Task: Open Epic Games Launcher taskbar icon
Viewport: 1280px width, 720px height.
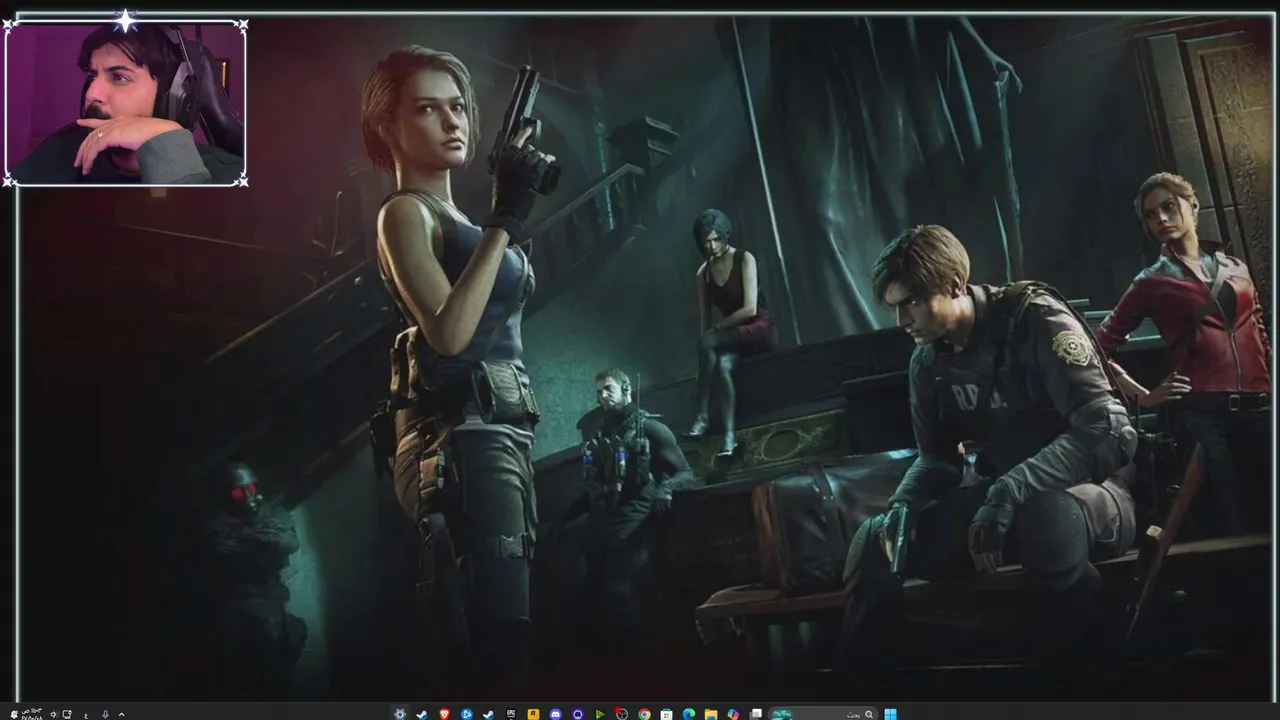Action: pyautogui.click(x=511, y=714)
